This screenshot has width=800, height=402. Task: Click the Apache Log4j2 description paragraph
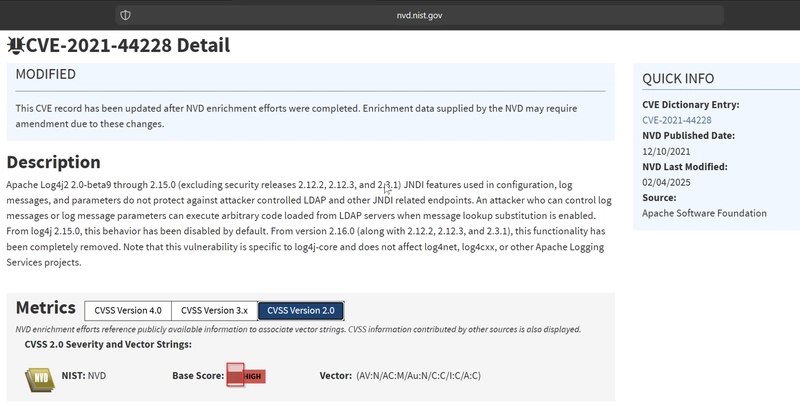point(309,223)
